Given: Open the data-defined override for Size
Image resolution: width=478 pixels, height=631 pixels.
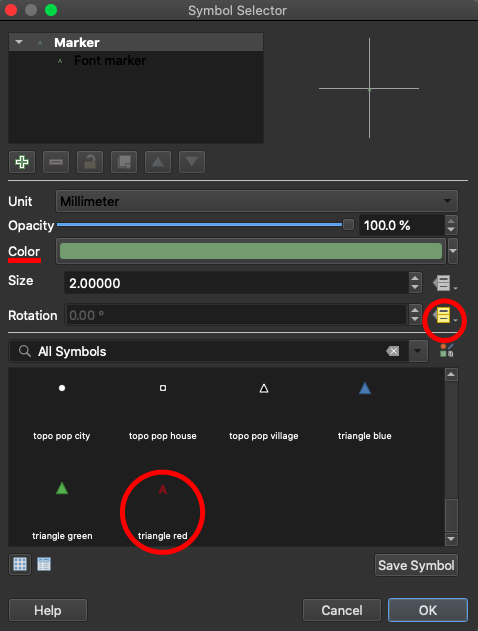Looking at the screenshot, I should click(x=445, y=283).
